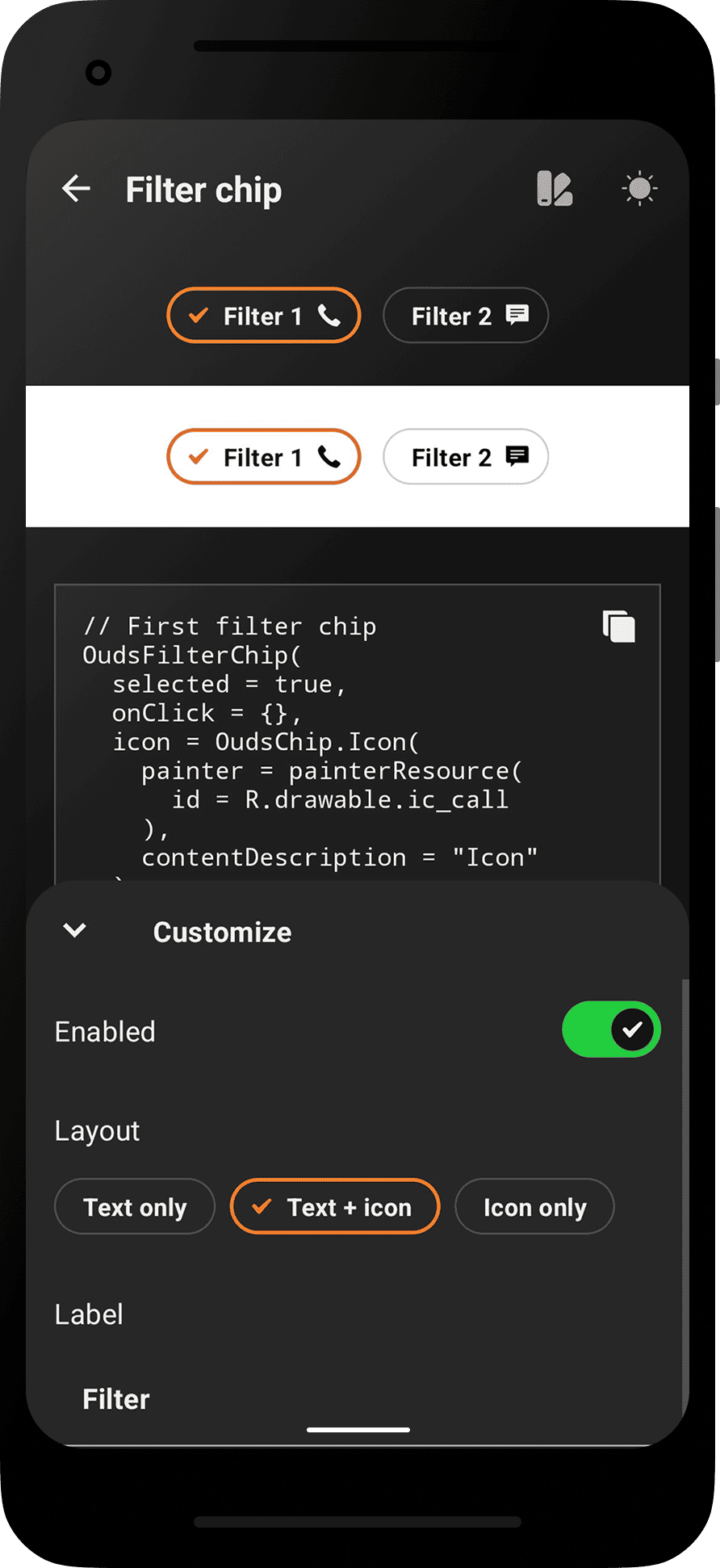This screenshot has height=1568, width=720.
Task: Select the Filter 1 chip in dark preview
Action: (263, 315)
